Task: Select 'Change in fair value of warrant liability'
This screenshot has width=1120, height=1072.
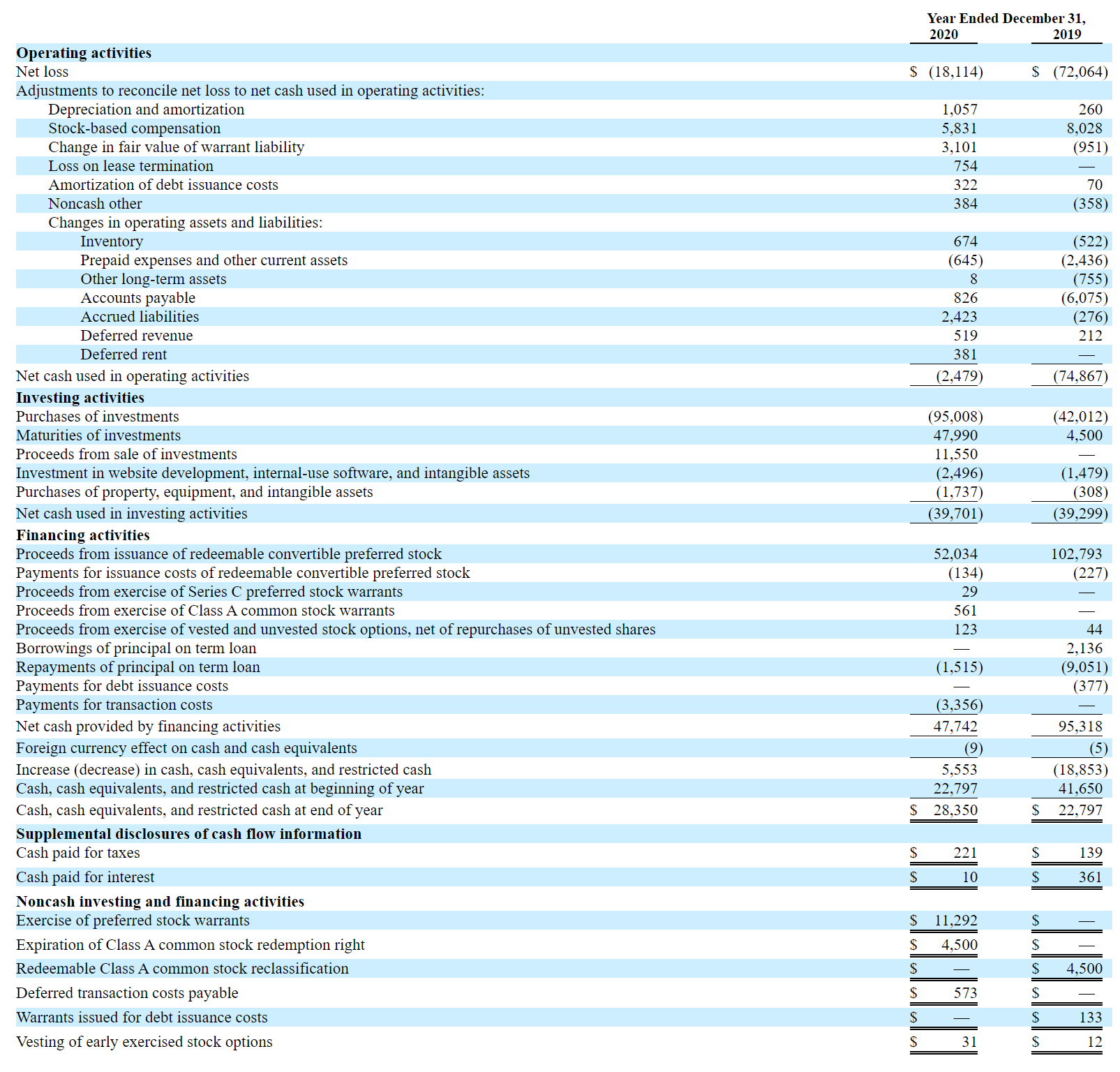Action: 177,147
